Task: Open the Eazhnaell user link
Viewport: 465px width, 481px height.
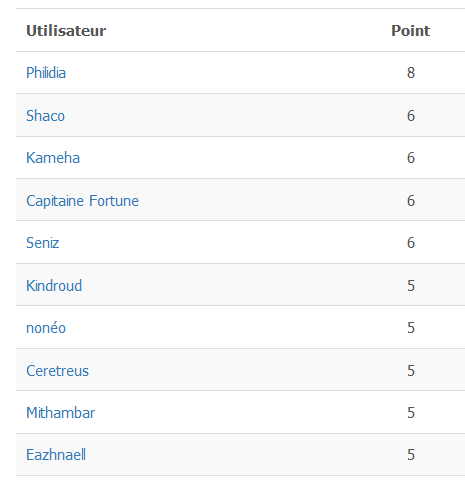Action: tap(56, 455)
